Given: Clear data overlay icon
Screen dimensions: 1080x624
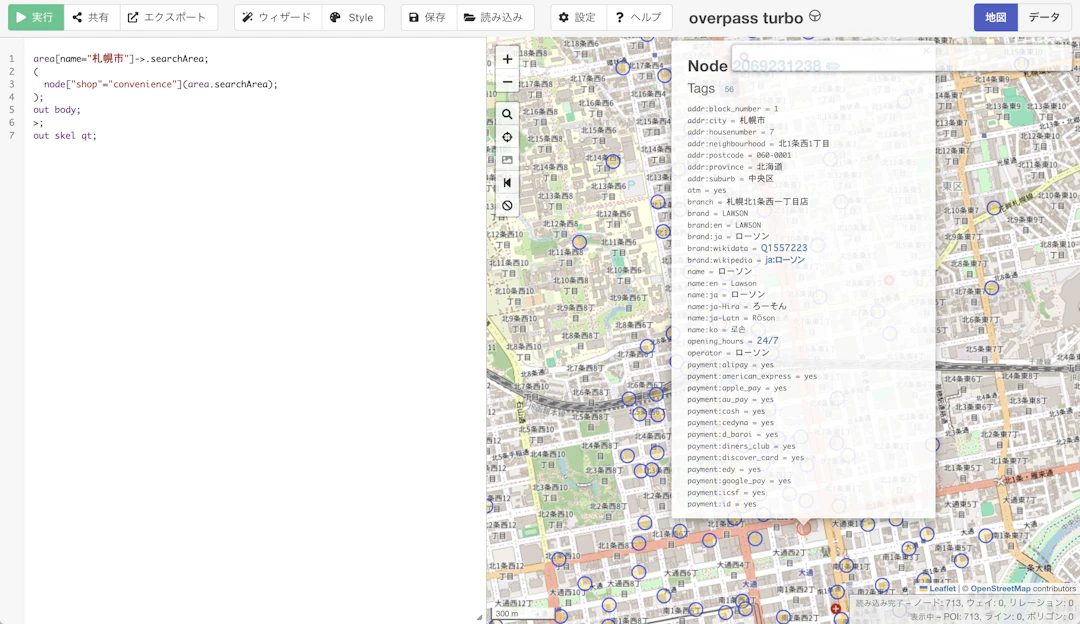Looking at the screenshot, I should 508,205.
